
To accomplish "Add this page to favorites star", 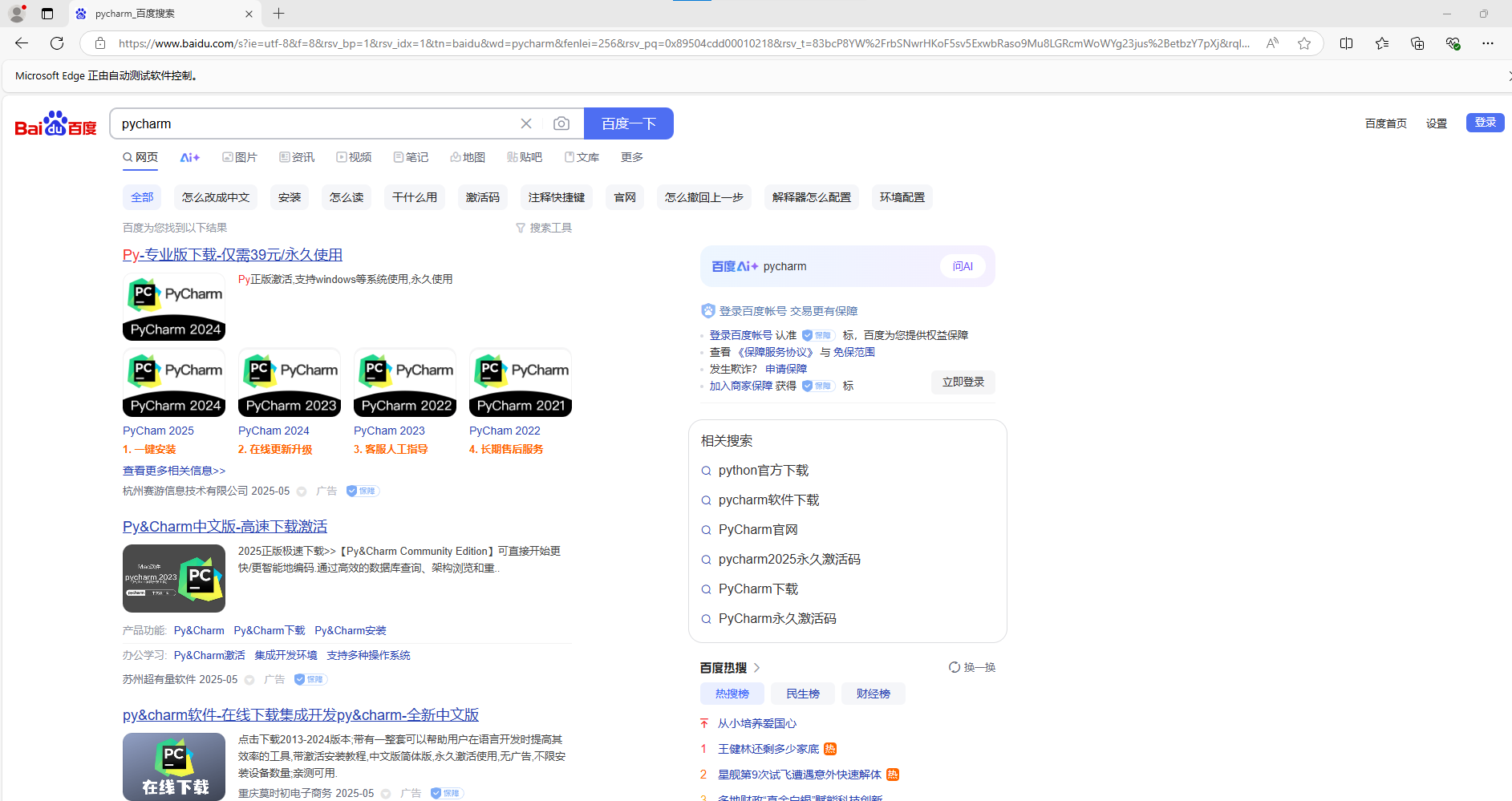I will [1304, 43].
